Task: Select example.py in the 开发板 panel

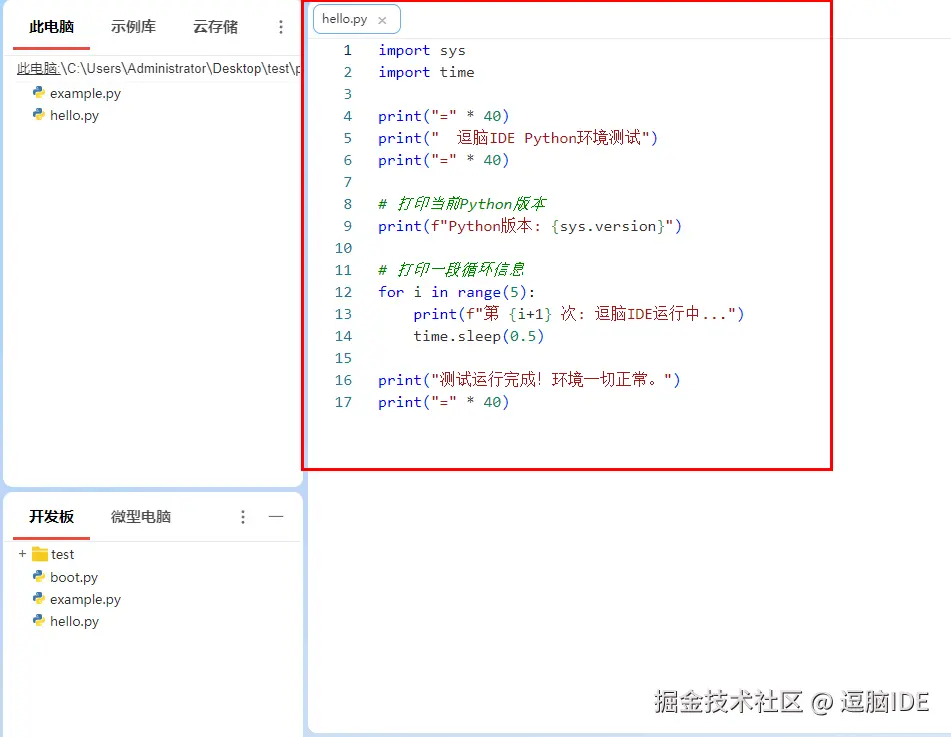Action: click(x=86, y=599)
